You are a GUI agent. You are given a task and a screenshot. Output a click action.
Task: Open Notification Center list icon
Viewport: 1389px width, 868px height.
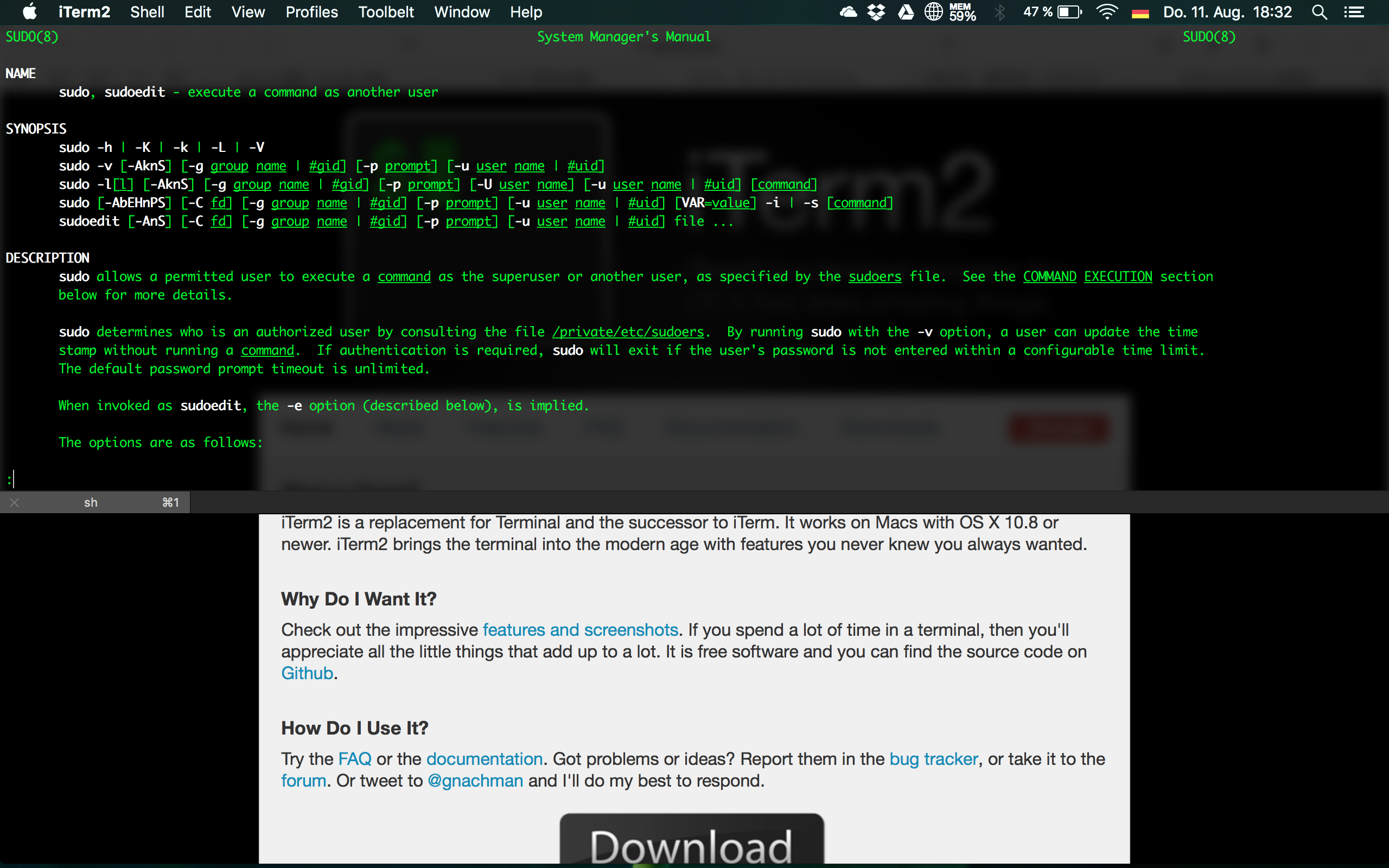(1354, 12)
